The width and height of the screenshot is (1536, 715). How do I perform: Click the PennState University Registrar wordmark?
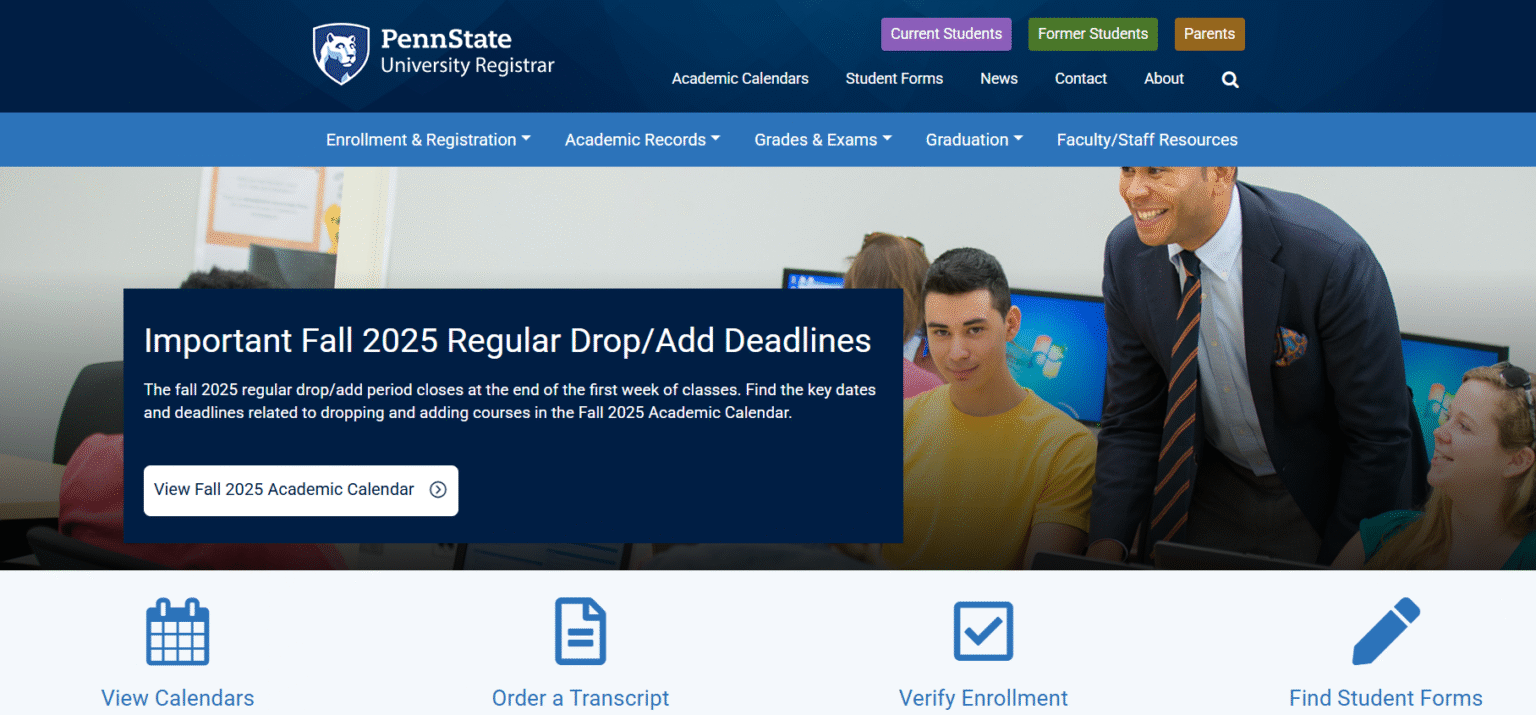pos(466,52)
